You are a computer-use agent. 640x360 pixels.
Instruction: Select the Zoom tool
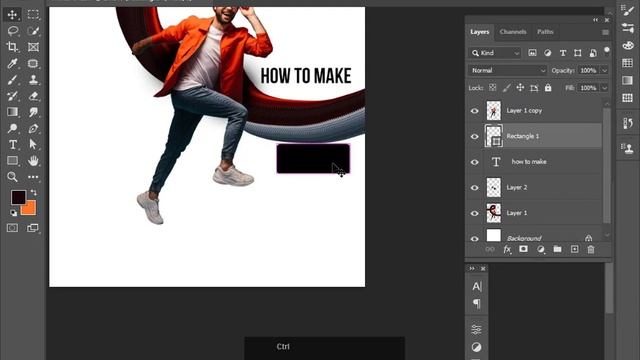point(12,177)
